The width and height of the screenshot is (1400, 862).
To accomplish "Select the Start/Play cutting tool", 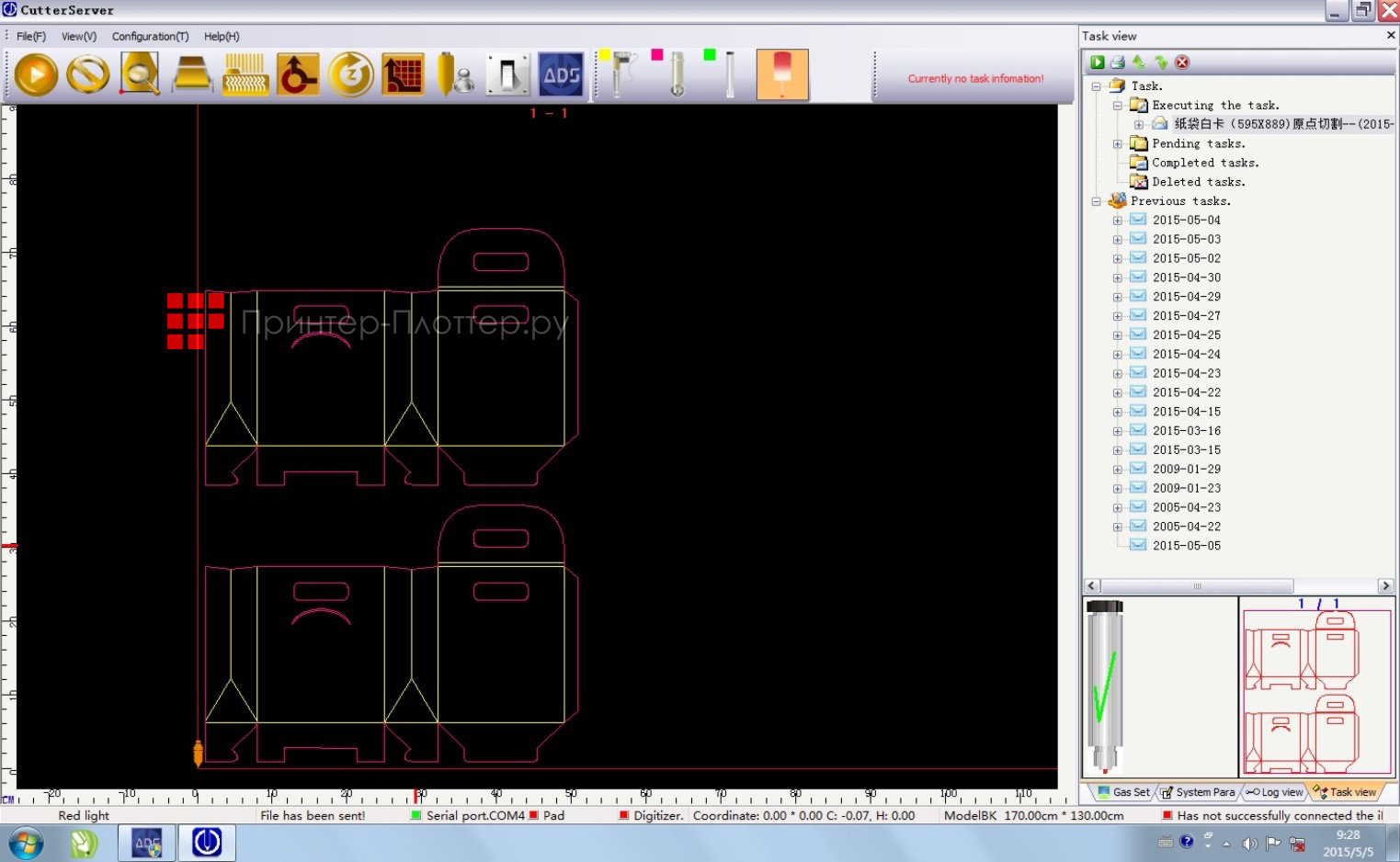I will tap(34, 74).
